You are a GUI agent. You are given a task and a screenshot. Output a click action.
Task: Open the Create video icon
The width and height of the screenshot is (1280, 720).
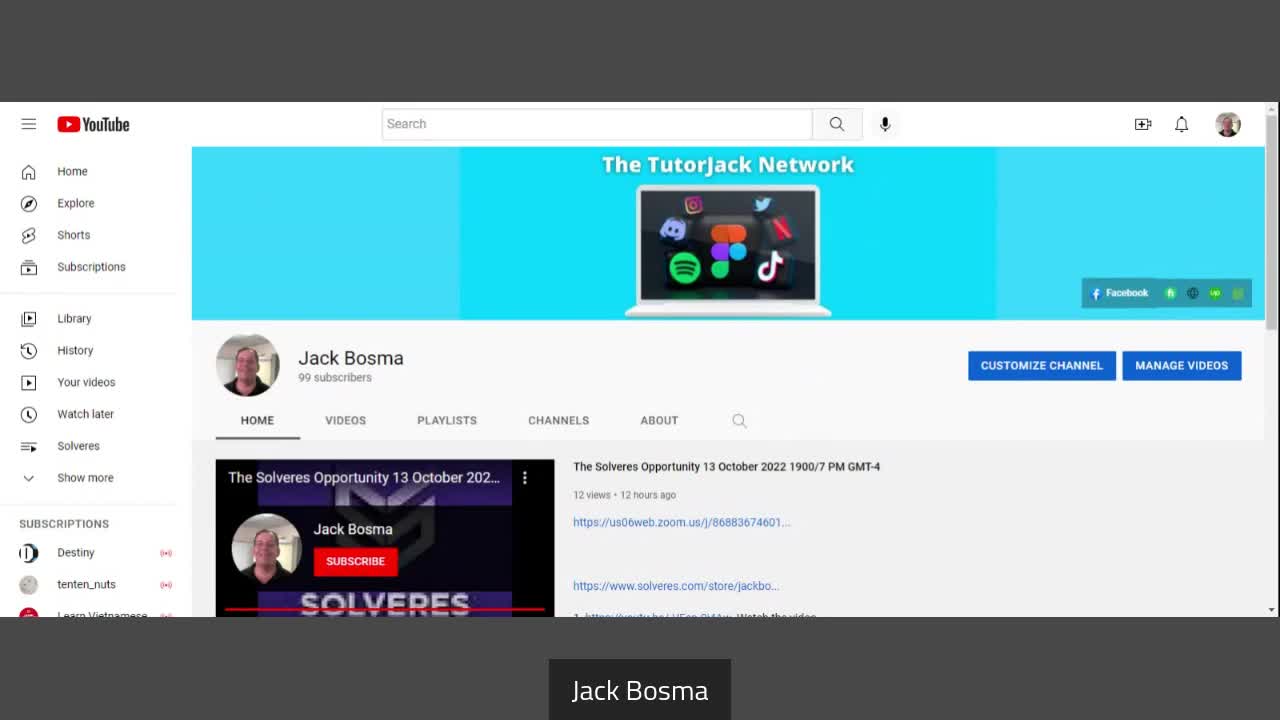tap(1143, 124)
